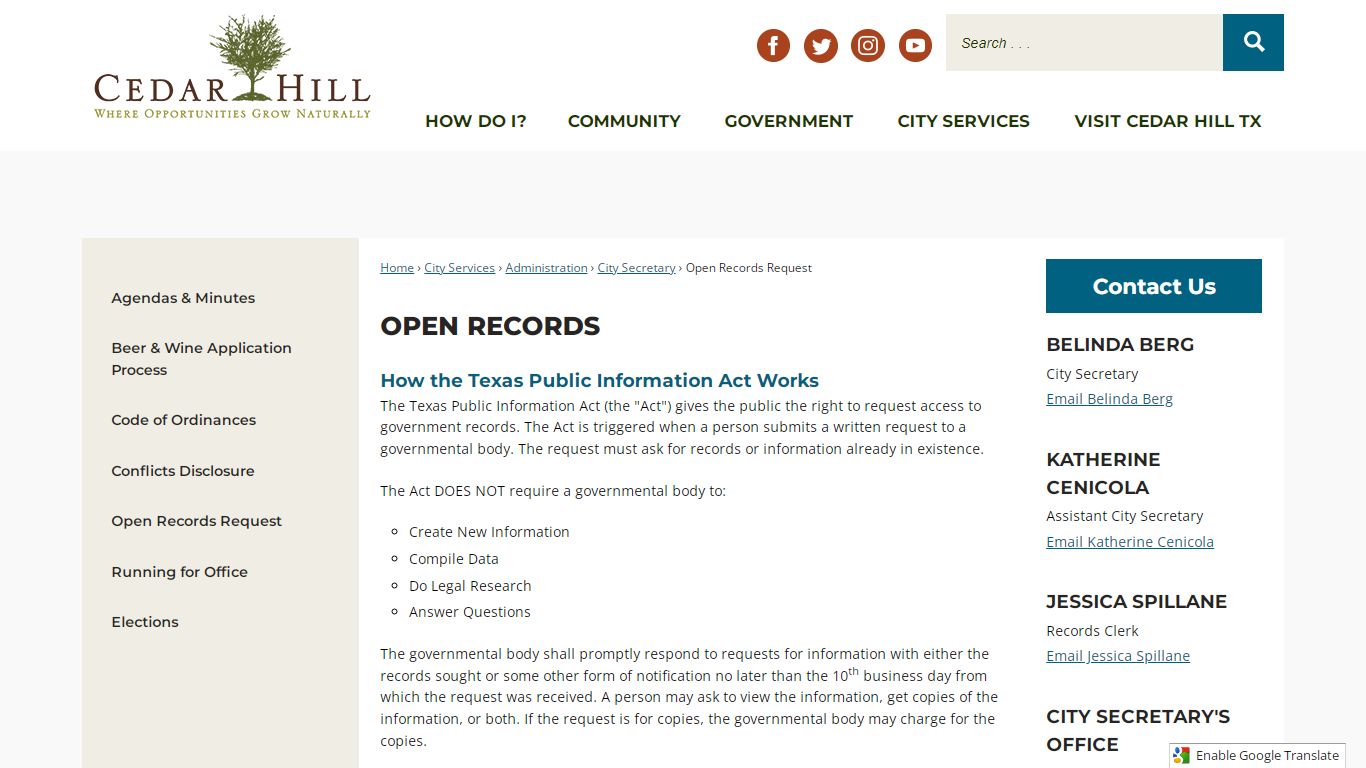Click the Google Translate icon
This screenshot has width=1366, height=768.
click(1182, 756)
